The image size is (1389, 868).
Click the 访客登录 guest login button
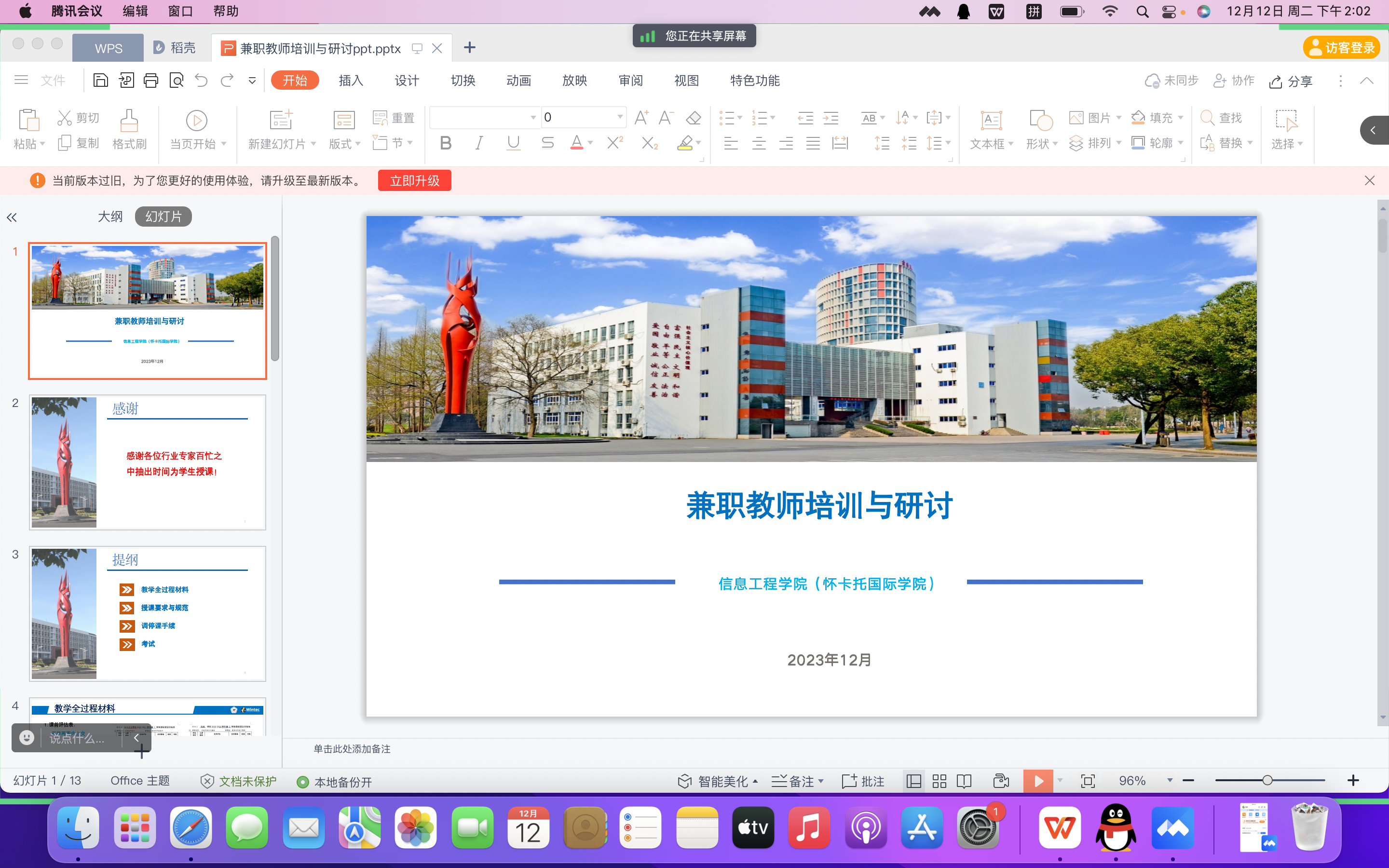tap(1341, 48)
